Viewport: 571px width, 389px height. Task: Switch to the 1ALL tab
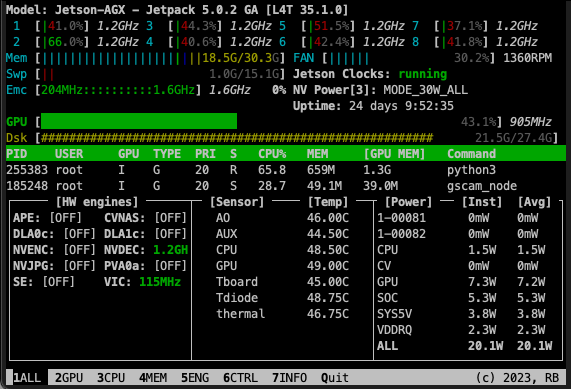click(27, 378)
